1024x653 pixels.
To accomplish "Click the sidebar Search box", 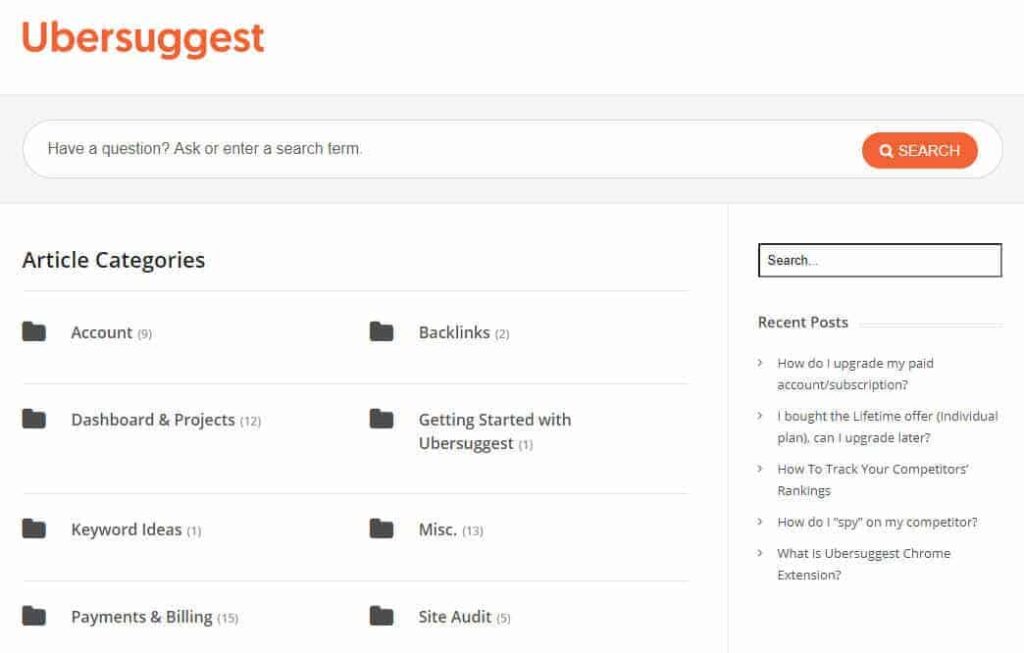I will pos(879,260).
